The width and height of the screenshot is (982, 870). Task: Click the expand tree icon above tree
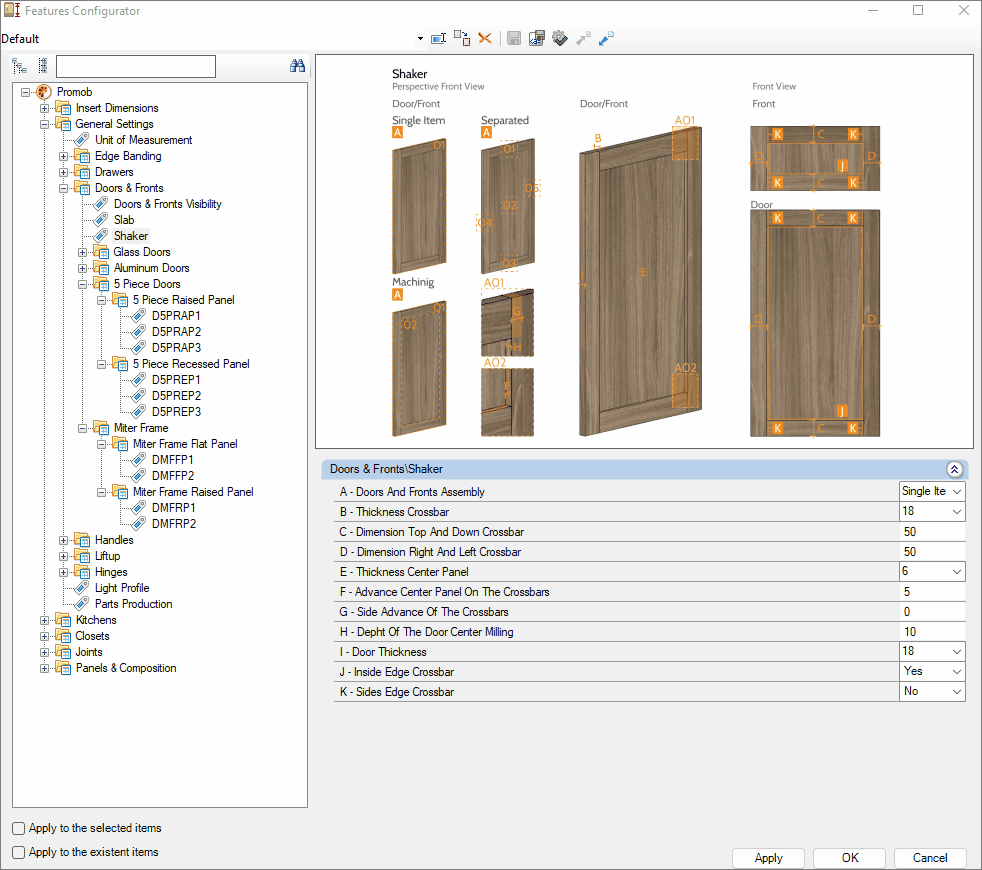[19, 66]
